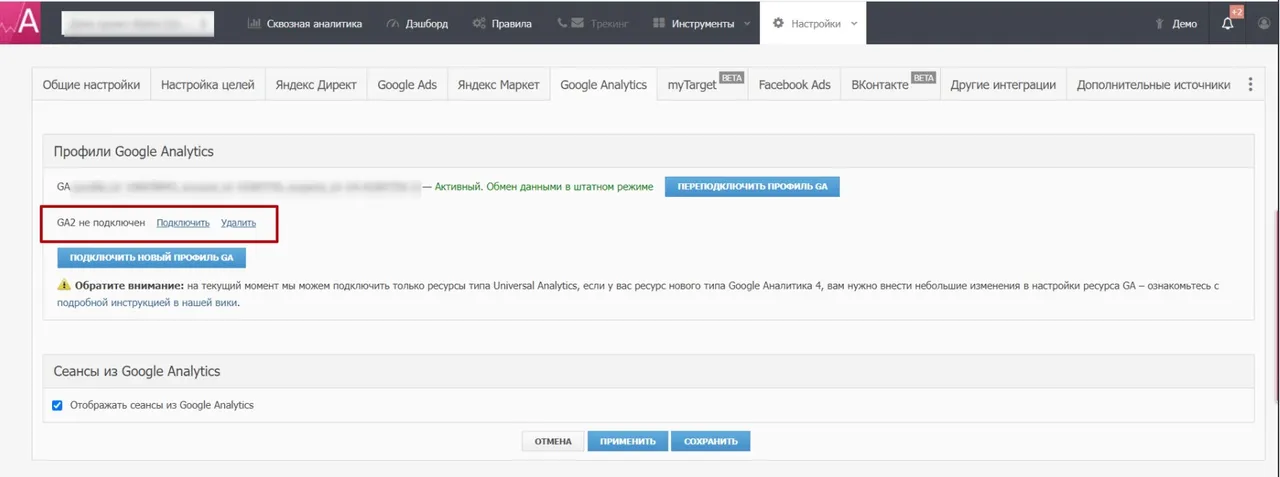
Task: Click the Применить button
Action: click(x=627, y=441)
